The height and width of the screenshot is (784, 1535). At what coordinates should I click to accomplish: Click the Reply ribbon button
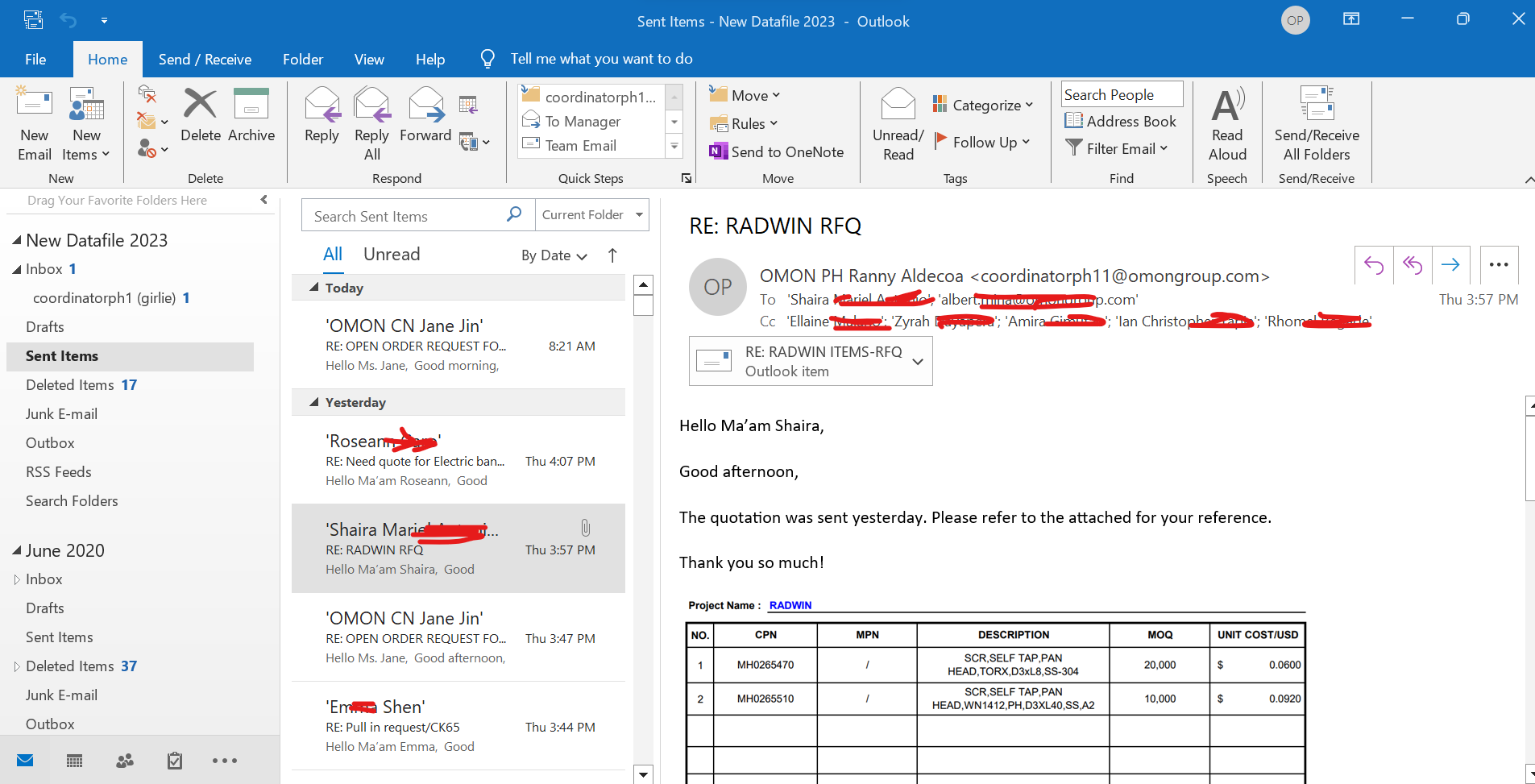(322, 115)
